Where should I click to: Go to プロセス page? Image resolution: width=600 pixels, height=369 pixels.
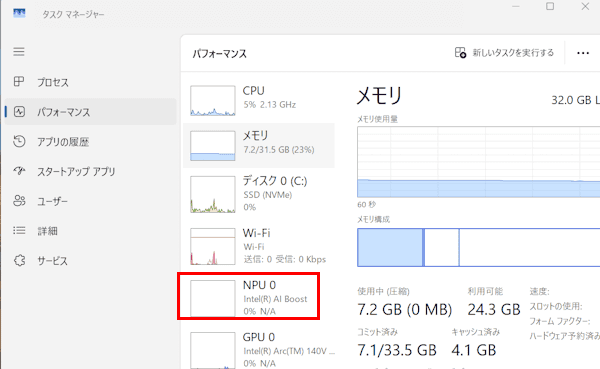90,82
